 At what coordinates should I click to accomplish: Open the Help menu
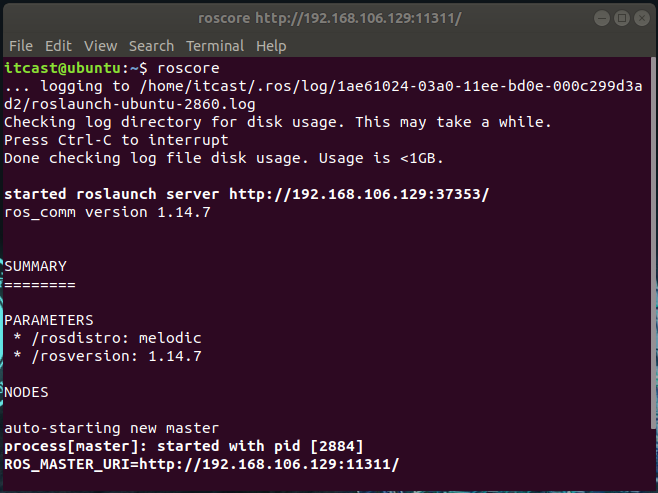271,46
